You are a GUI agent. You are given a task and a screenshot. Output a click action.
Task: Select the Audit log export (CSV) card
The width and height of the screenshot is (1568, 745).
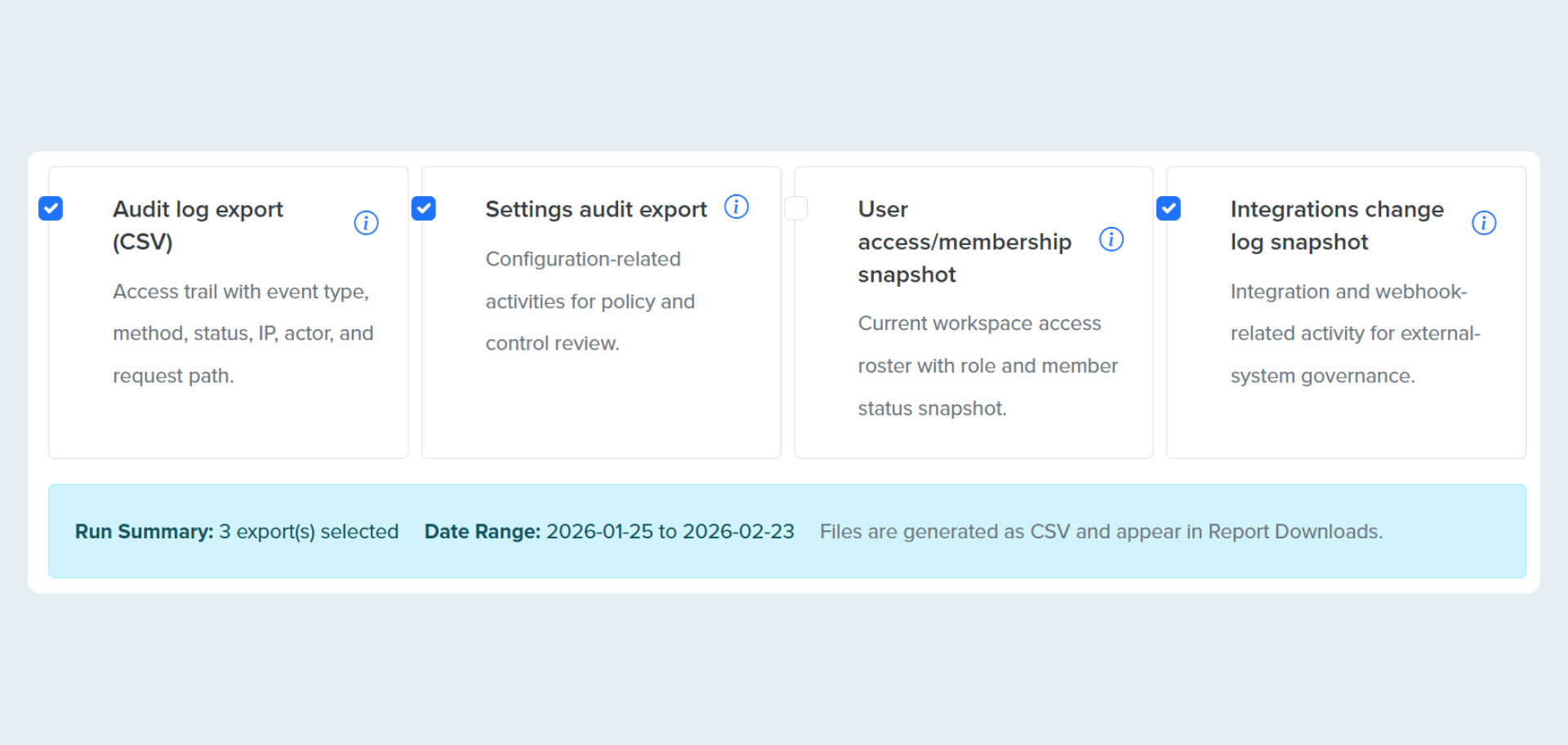click(229, 312)
